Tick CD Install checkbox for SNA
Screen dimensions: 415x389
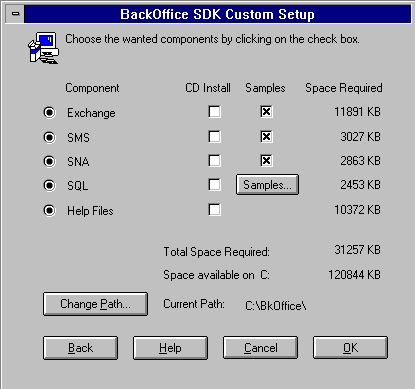tap(214, 161)
